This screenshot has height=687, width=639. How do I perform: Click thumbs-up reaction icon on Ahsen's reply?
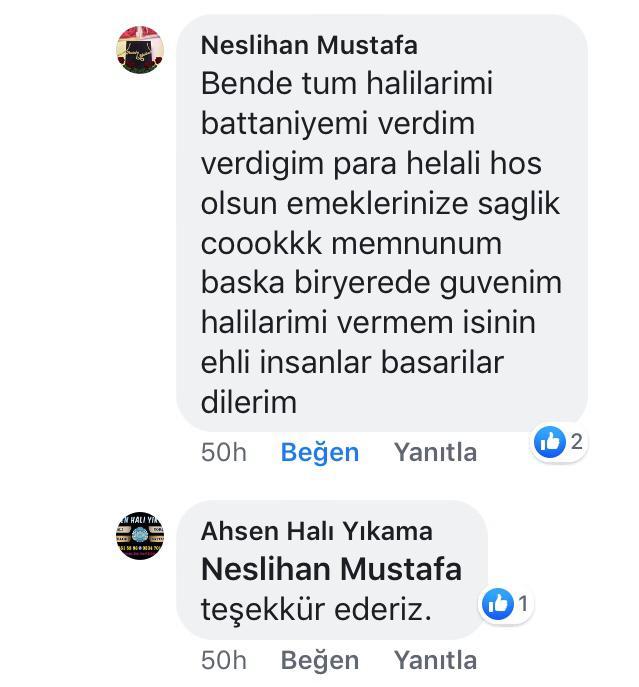[x=497, y=604]
